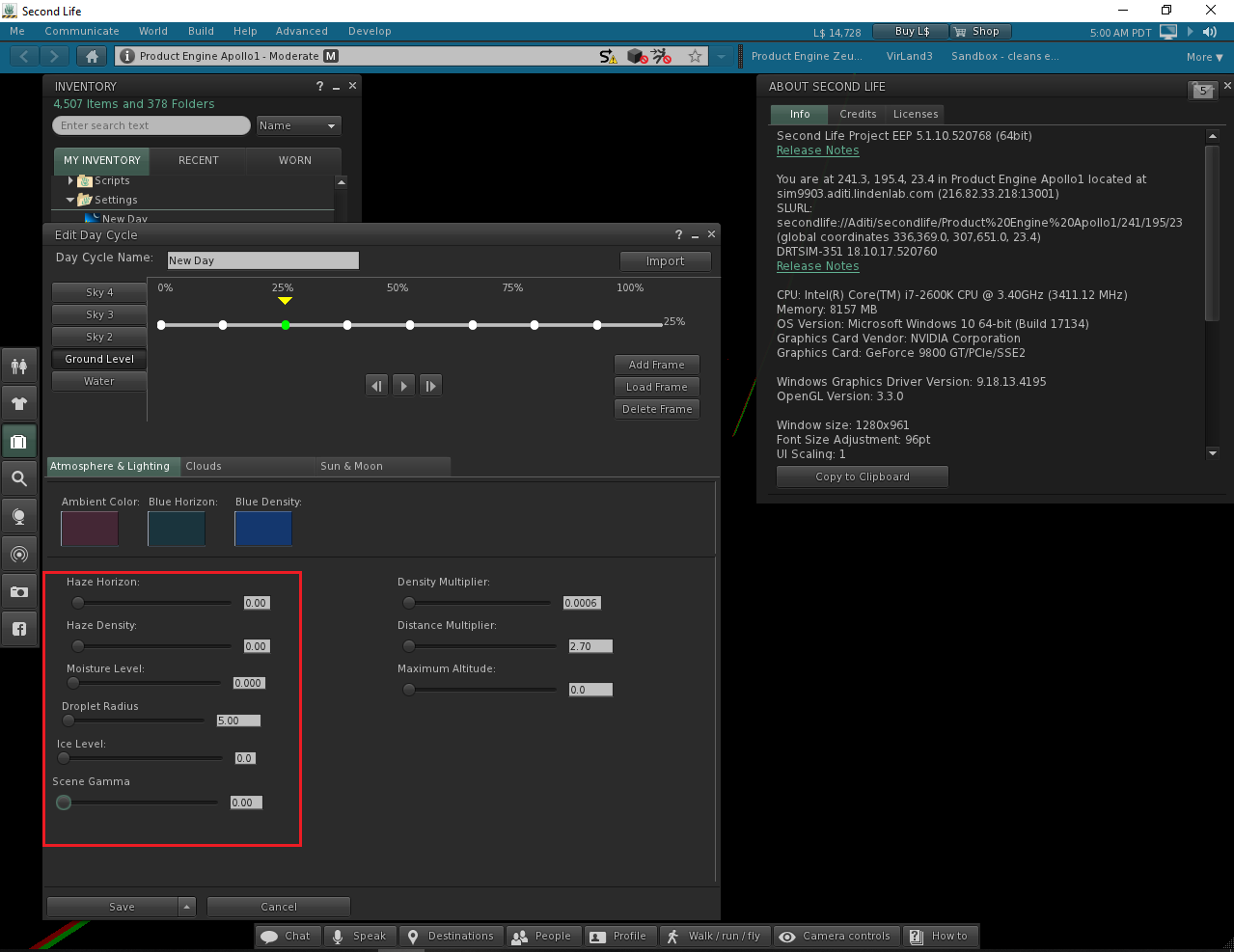Select the Snapshot camera icon
The image size is (1234, 952).
click(19, 591)
